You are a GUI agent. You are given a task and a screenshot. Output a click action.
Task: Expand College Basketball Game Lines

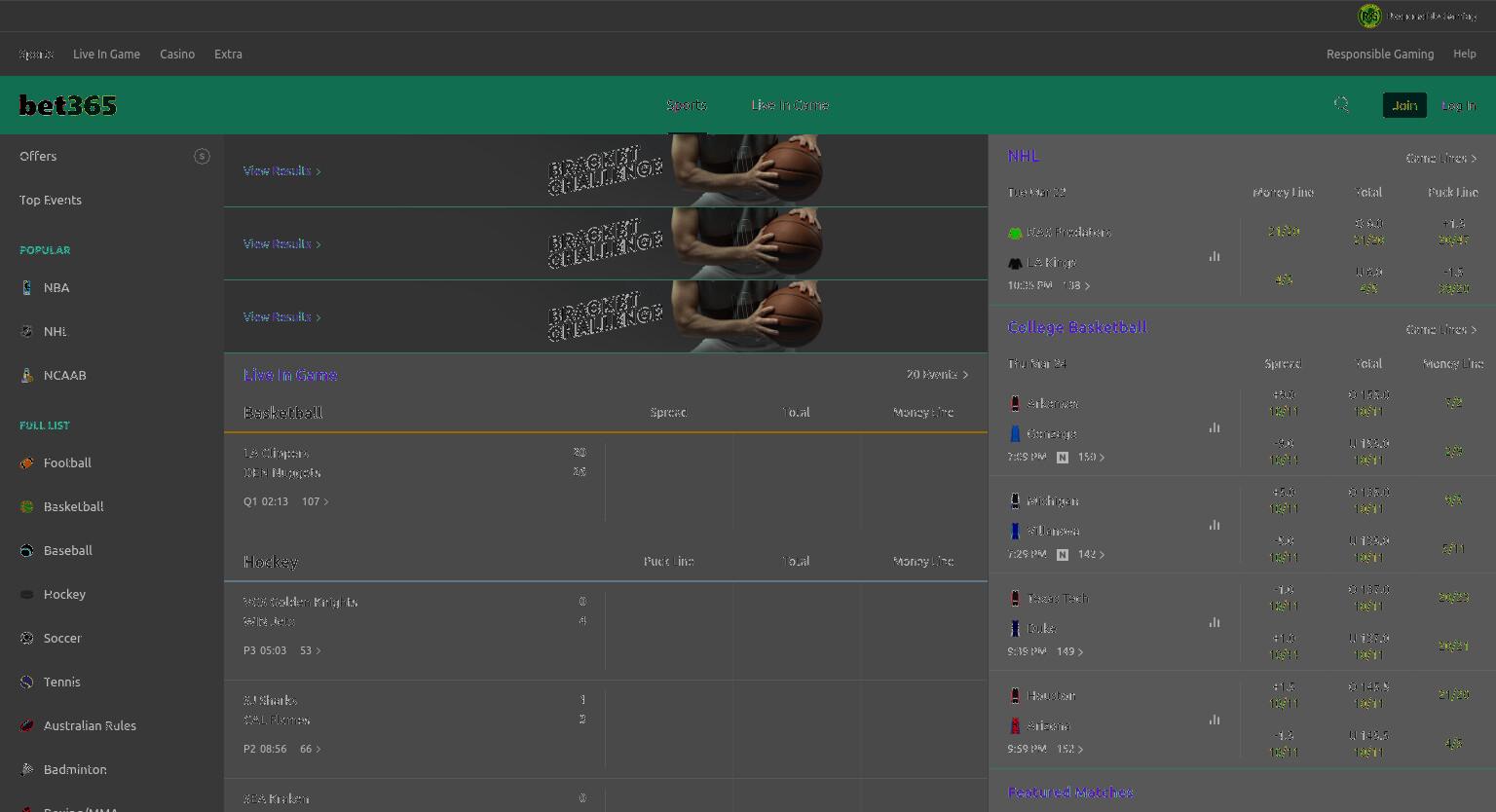click(1441, 329)
